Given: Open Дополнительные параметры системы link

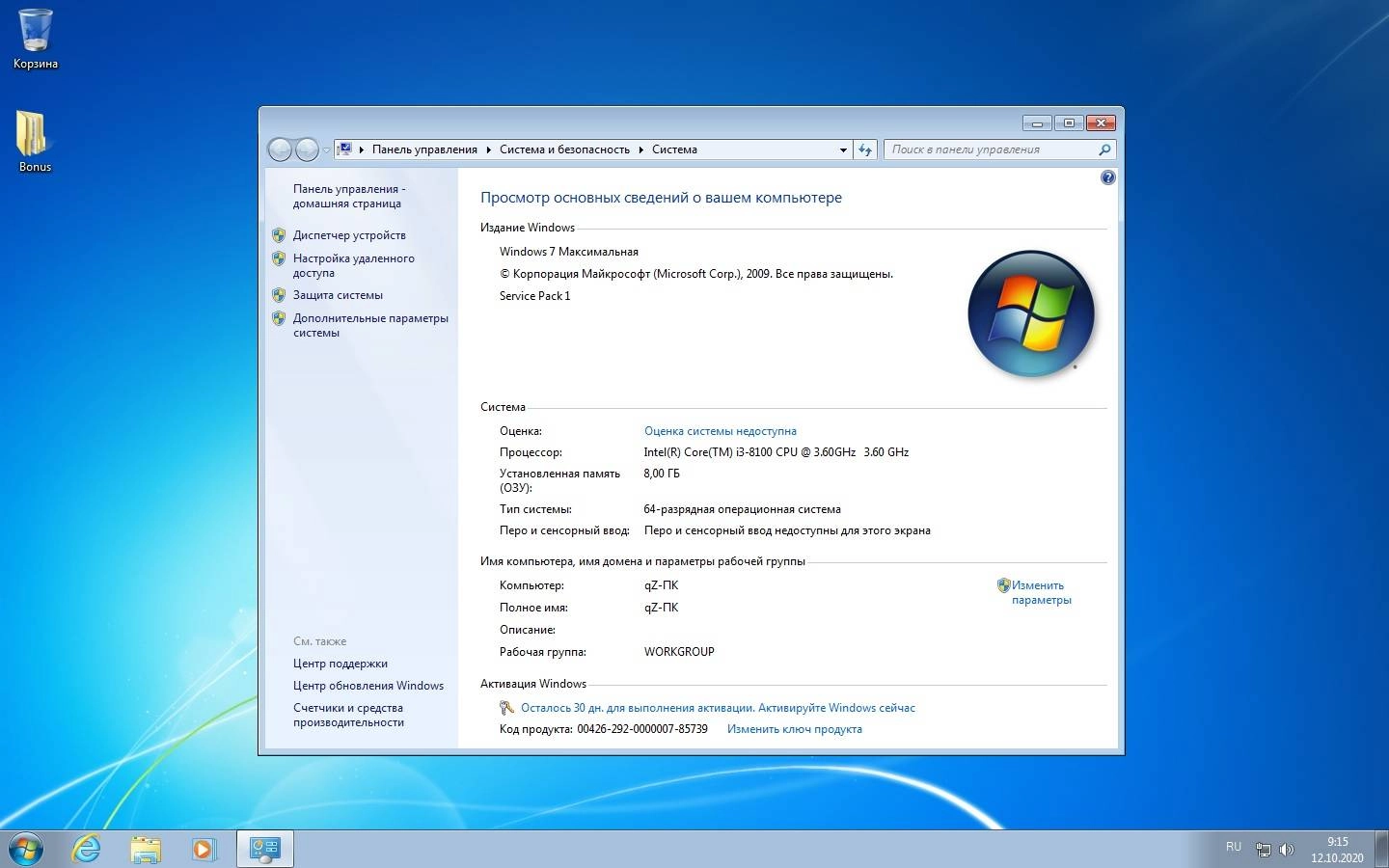Looking at the screenshot, I should click(370, 325).
